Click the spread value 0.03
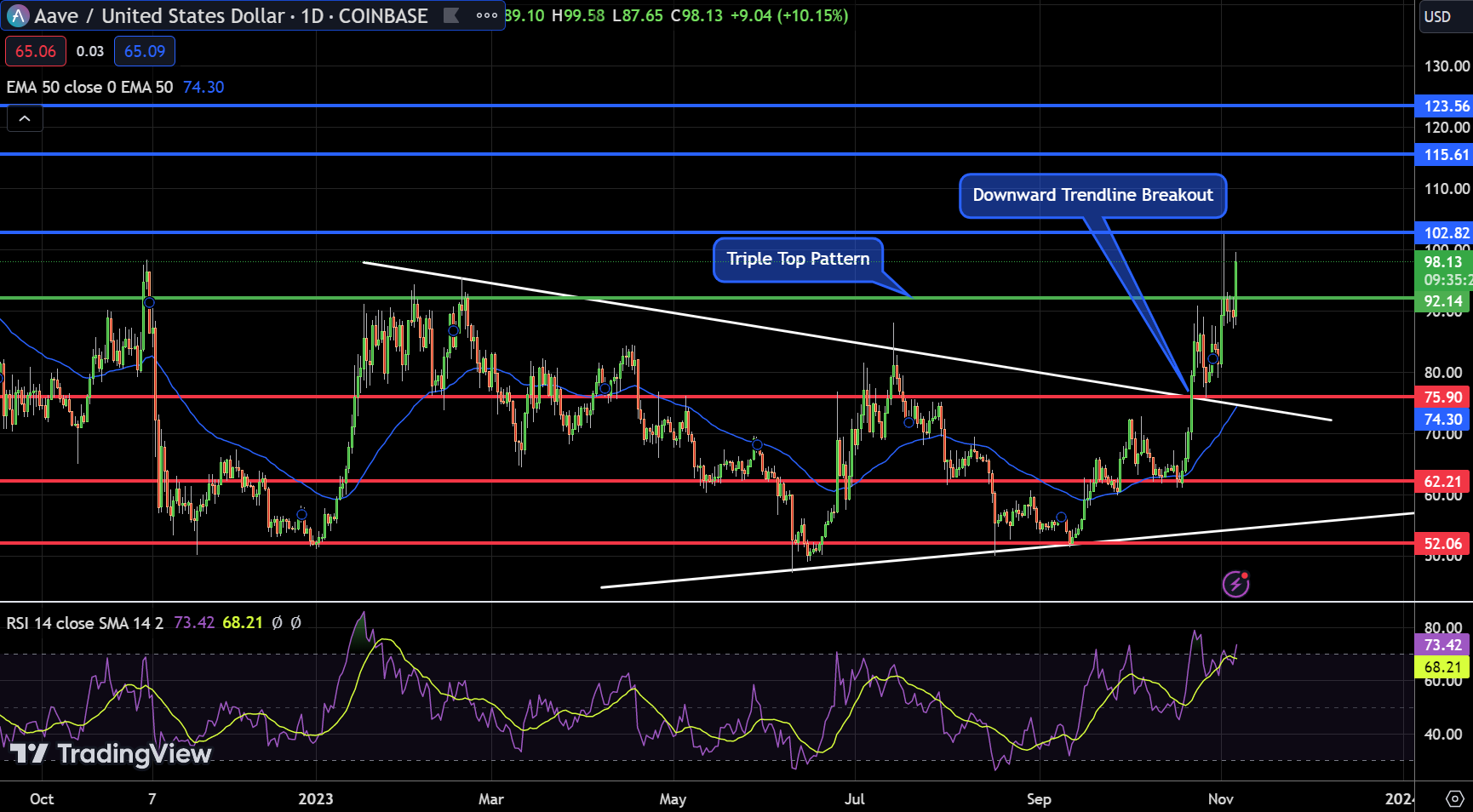This screenshot has height=812, width=1473. coord(90,51)
